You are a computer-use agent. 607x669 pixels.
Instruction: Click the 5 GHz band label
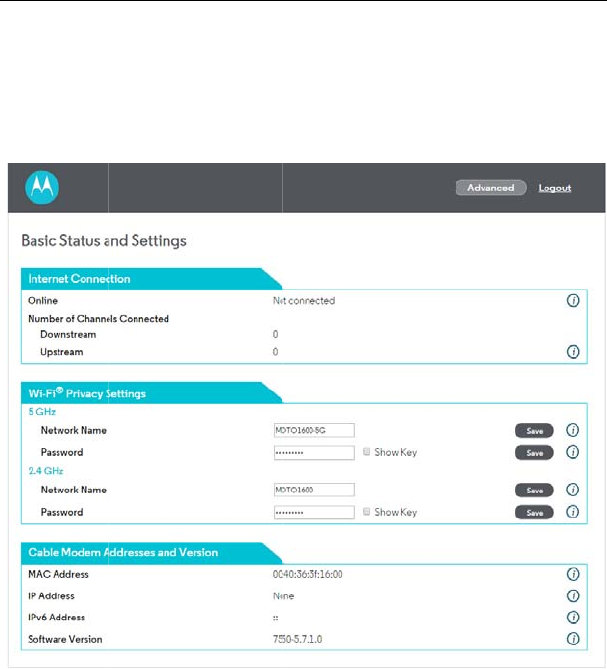pos(42,412)
